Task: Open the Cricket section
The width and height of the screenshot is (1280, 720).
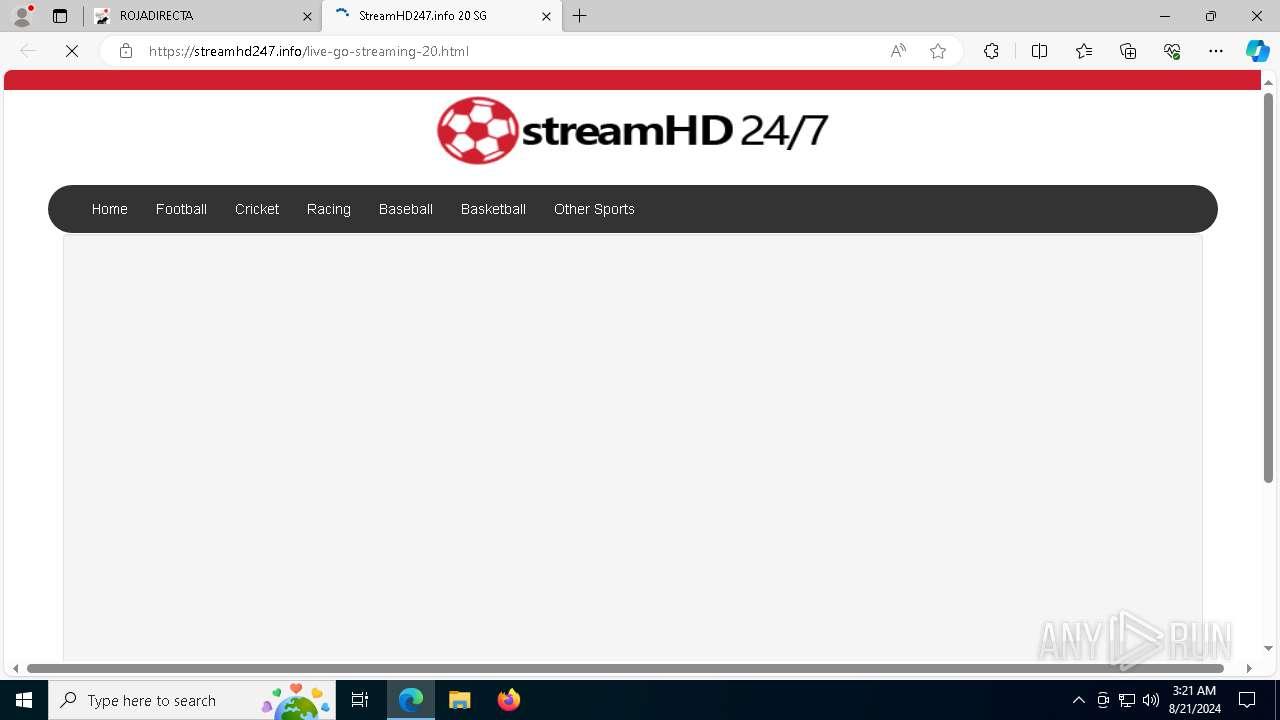Action: coord(257,209)
